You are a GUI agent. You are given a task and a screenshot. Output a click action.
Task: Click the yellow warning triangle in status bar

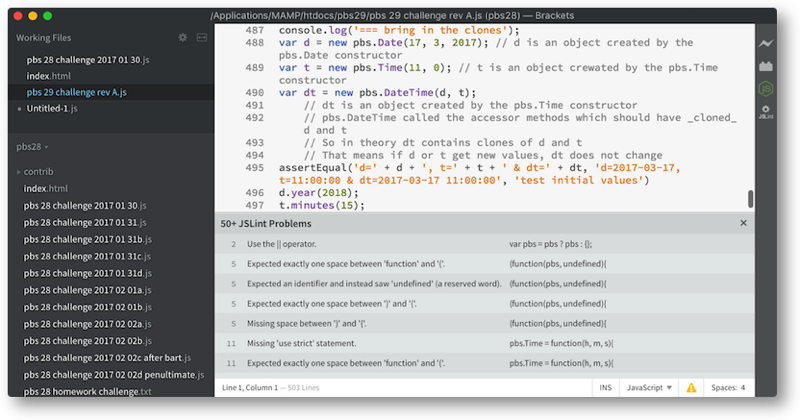point(690,387)
